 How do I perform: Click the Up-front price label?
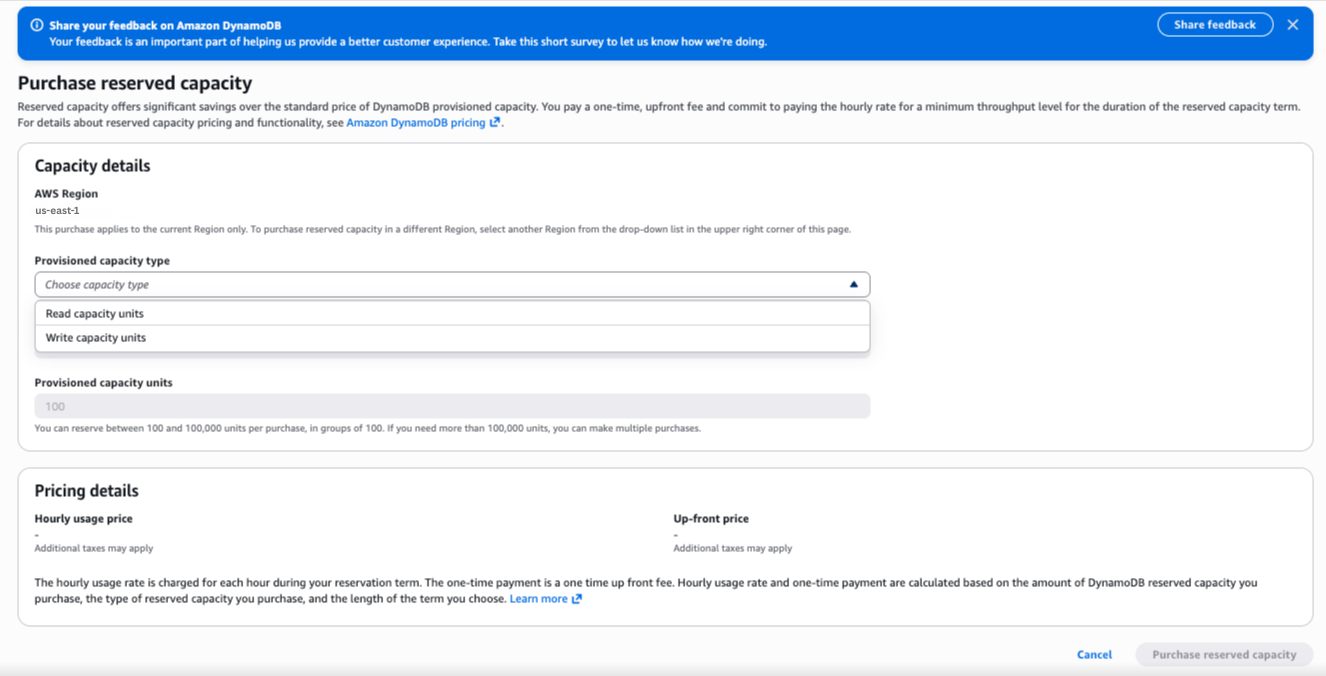point(711,519)
